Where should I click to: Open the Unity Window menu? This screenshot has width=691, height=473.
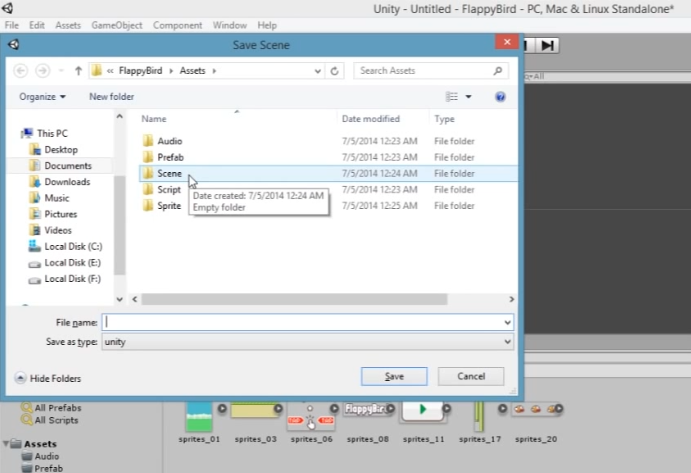pos(230,25)
